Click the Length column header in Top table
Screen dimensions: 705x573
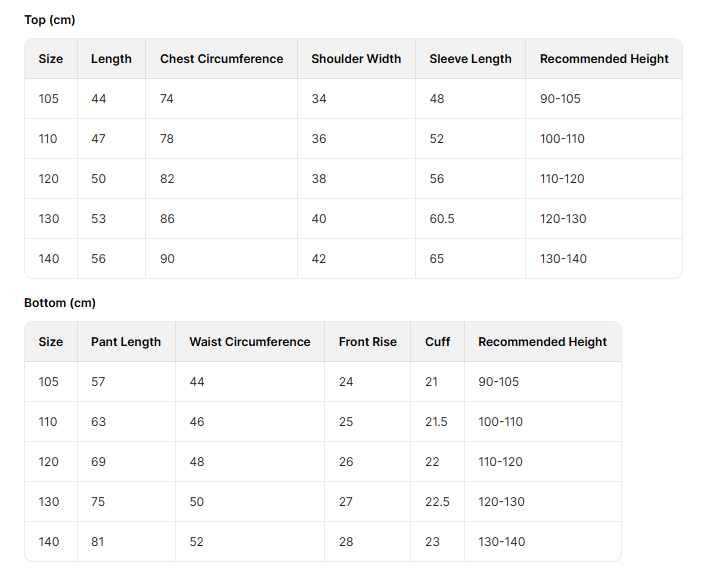(111, 59)
